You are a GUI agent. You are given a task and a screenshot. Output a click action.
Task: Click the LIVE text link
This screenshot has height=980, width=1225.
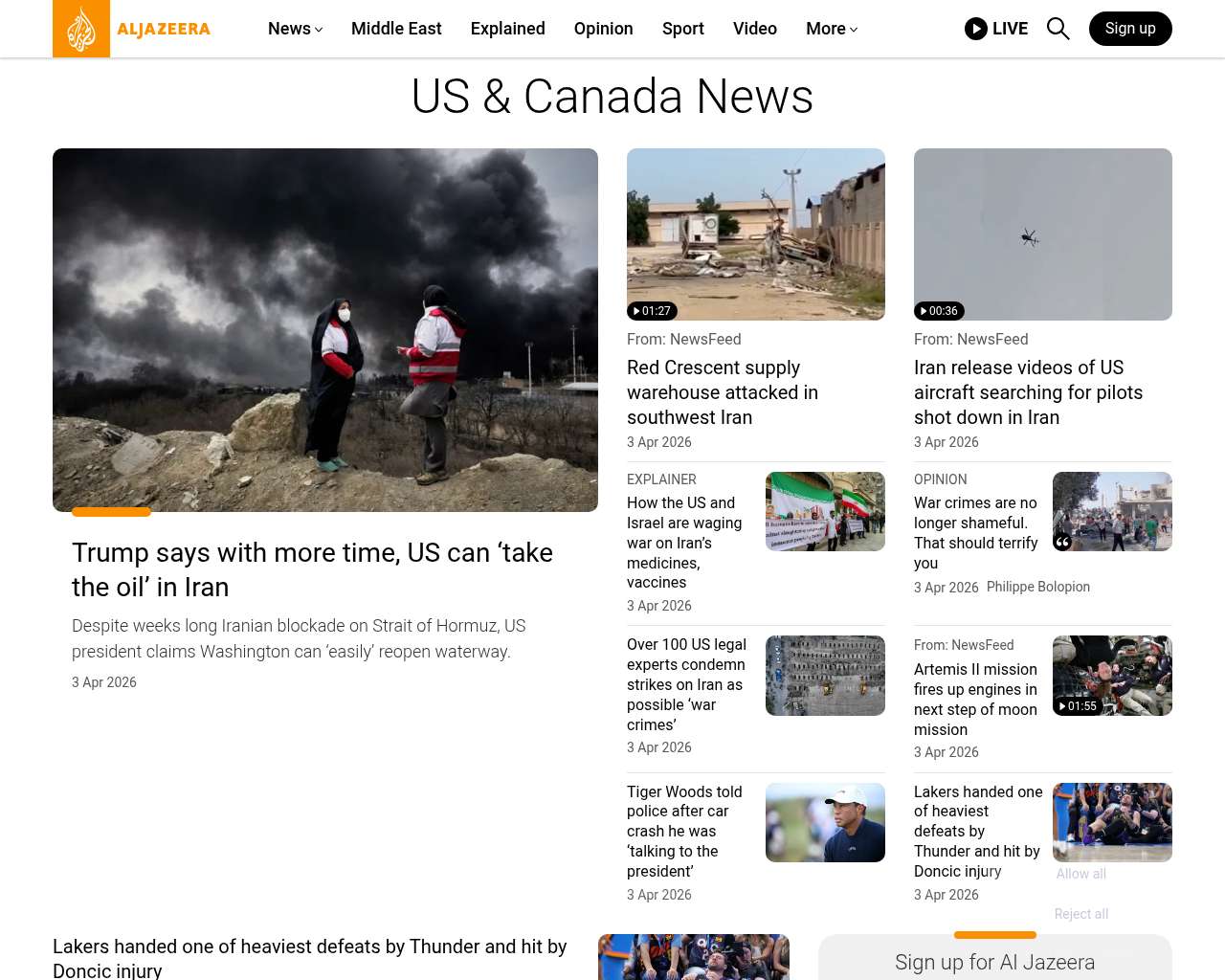click(1010, 29)
